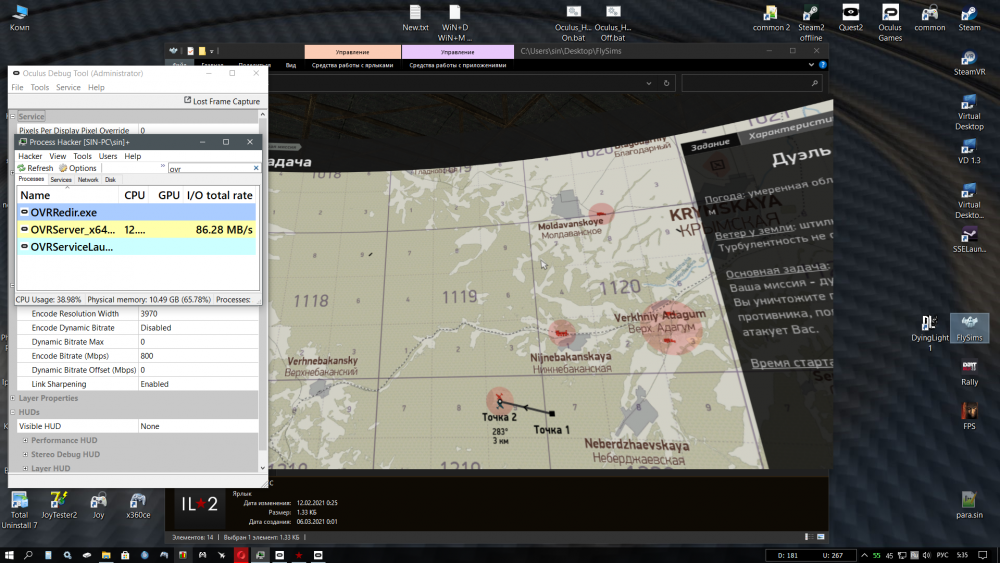Change the Link Sharpening Enabled value
1000x563 pixels.
click(x=198, y=384)
